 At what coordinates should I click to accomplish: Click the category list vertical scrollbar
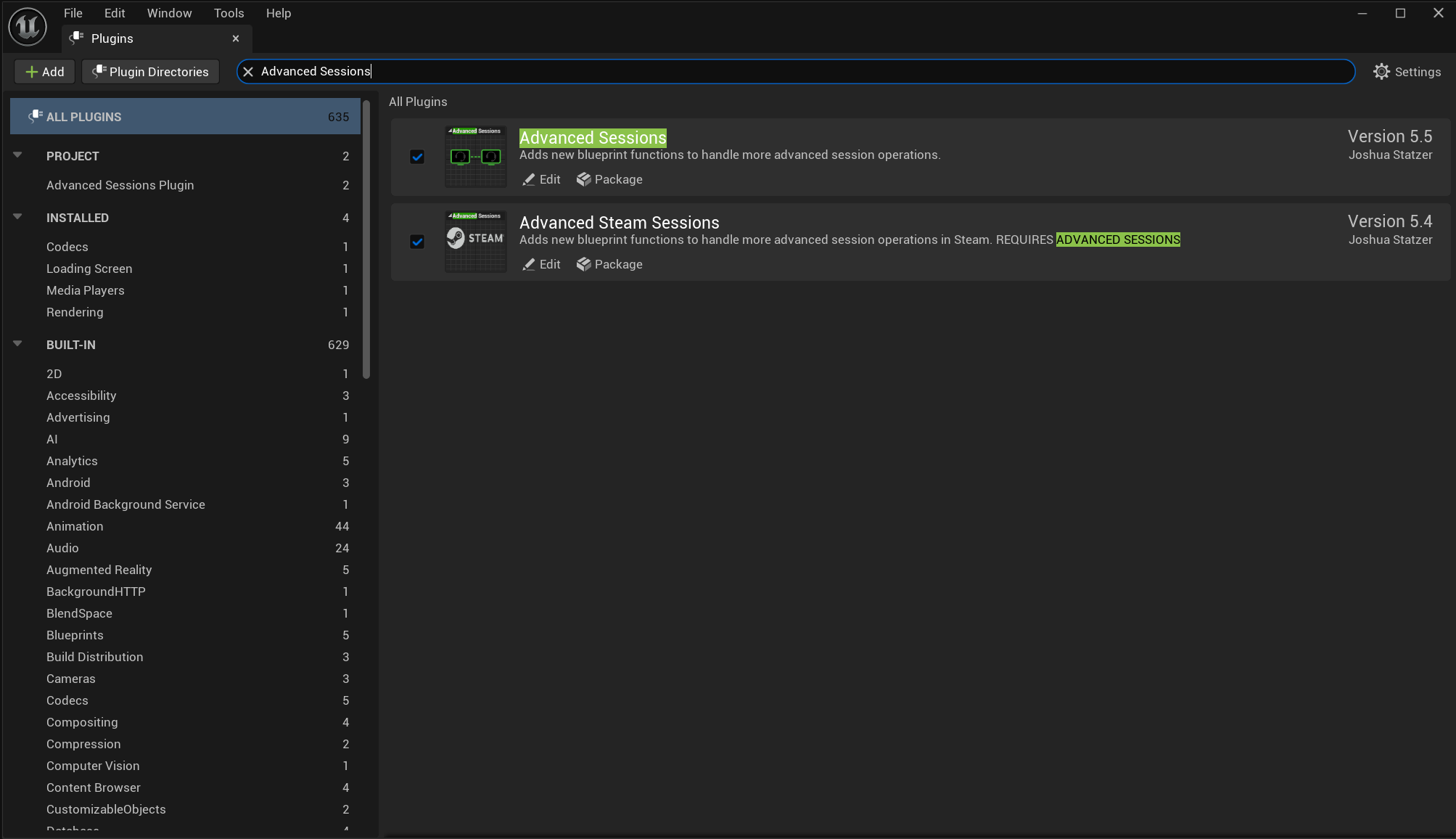coord(366,240)
